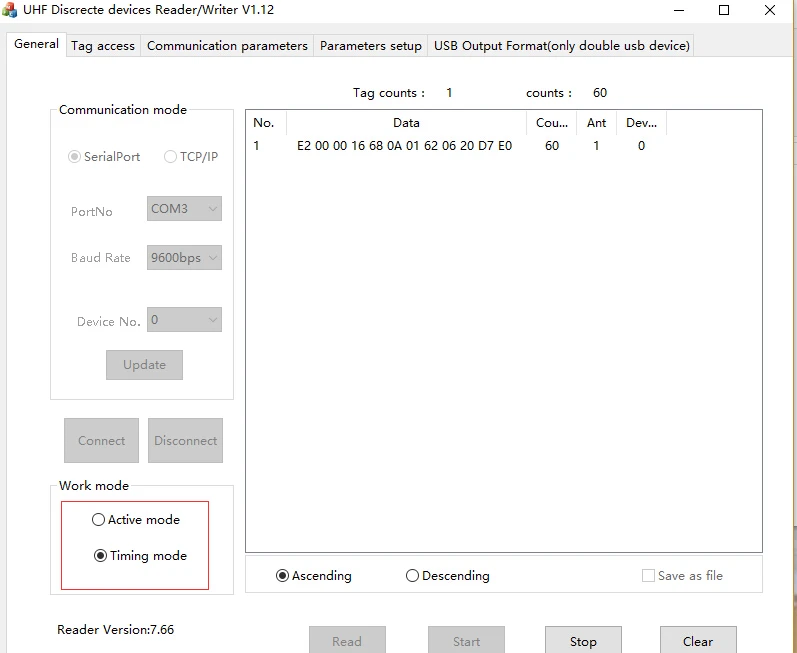797x653 pixels.
Task: Sort by the Data column header
Action: pos(406,122)
